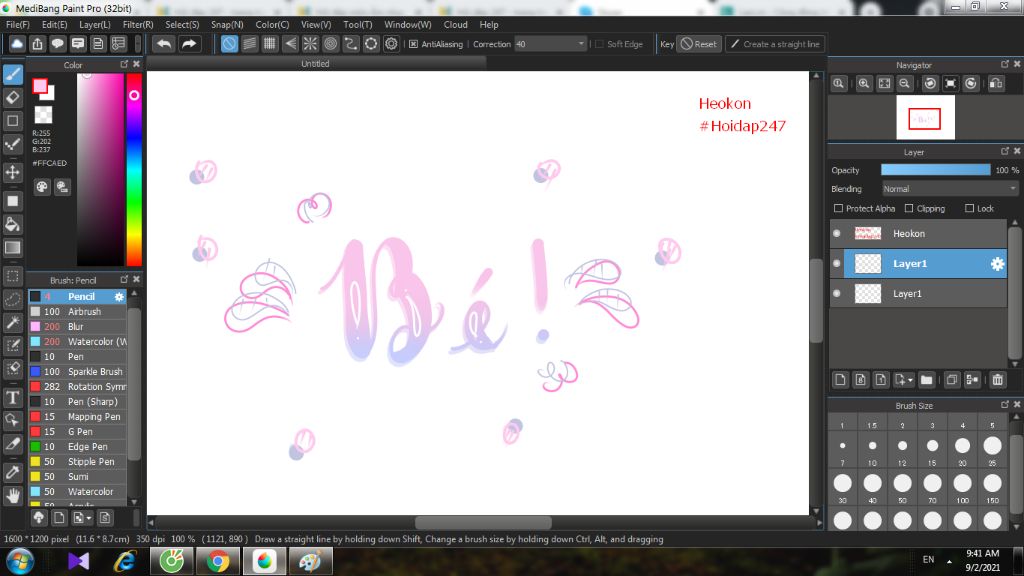Click the rainbow hue slider
This screenshot has height=576, width=1024.
134,169
